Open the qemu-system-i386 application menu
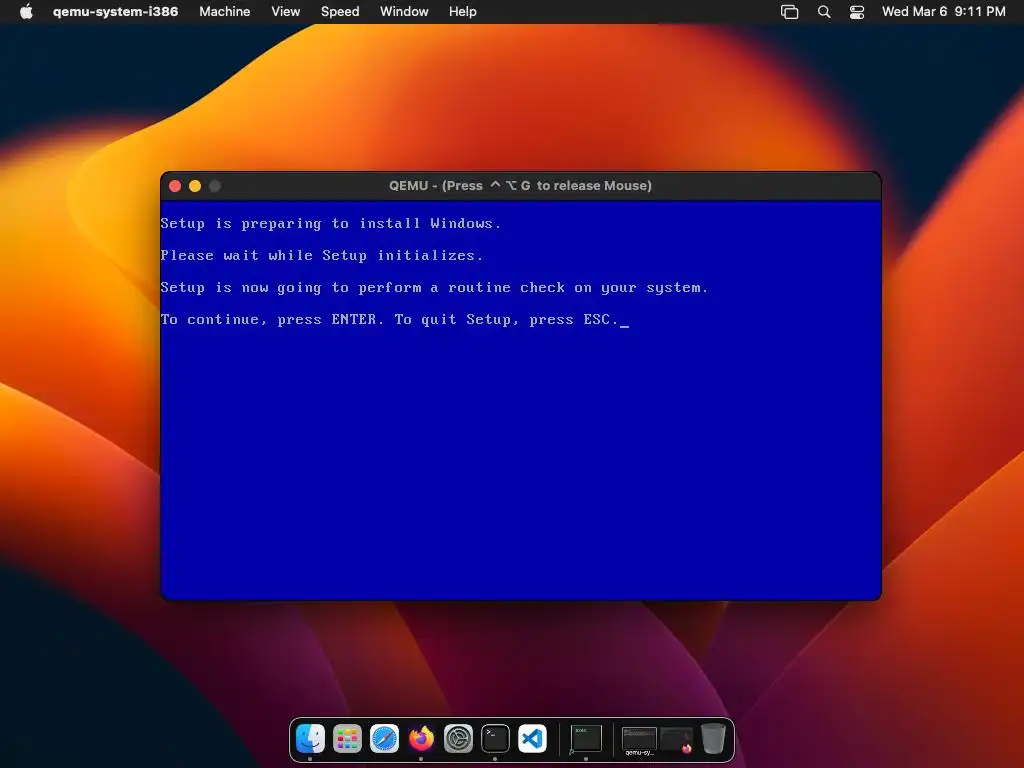This screenshot has width=1024, height=768. (x=115, y=12)
